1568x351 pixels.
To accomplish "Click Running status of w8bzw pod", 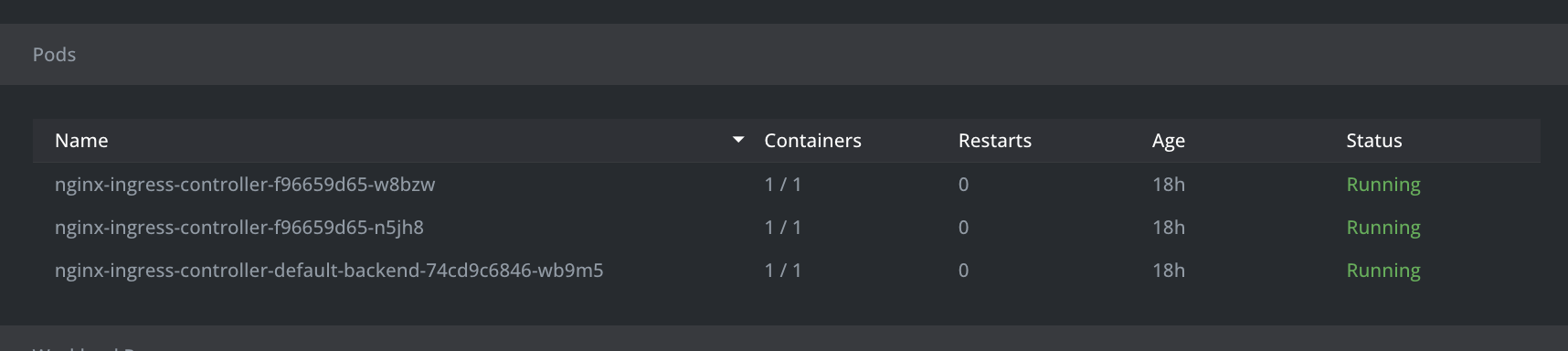I will click(1383, 185).
